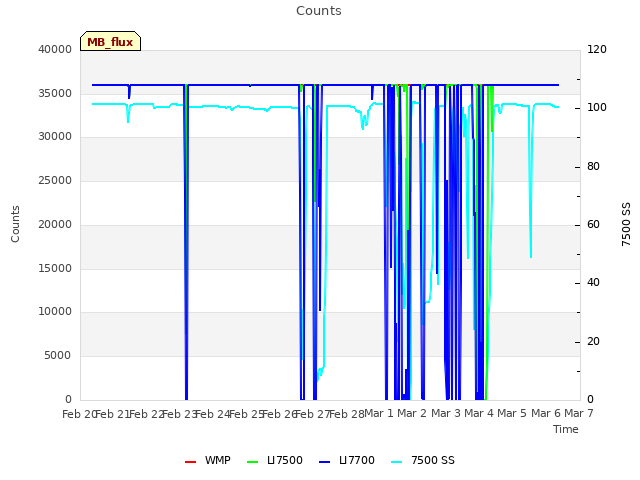Click the chart title Counts
The width and height of the screenshot is (640, 480).
(319, 11)
